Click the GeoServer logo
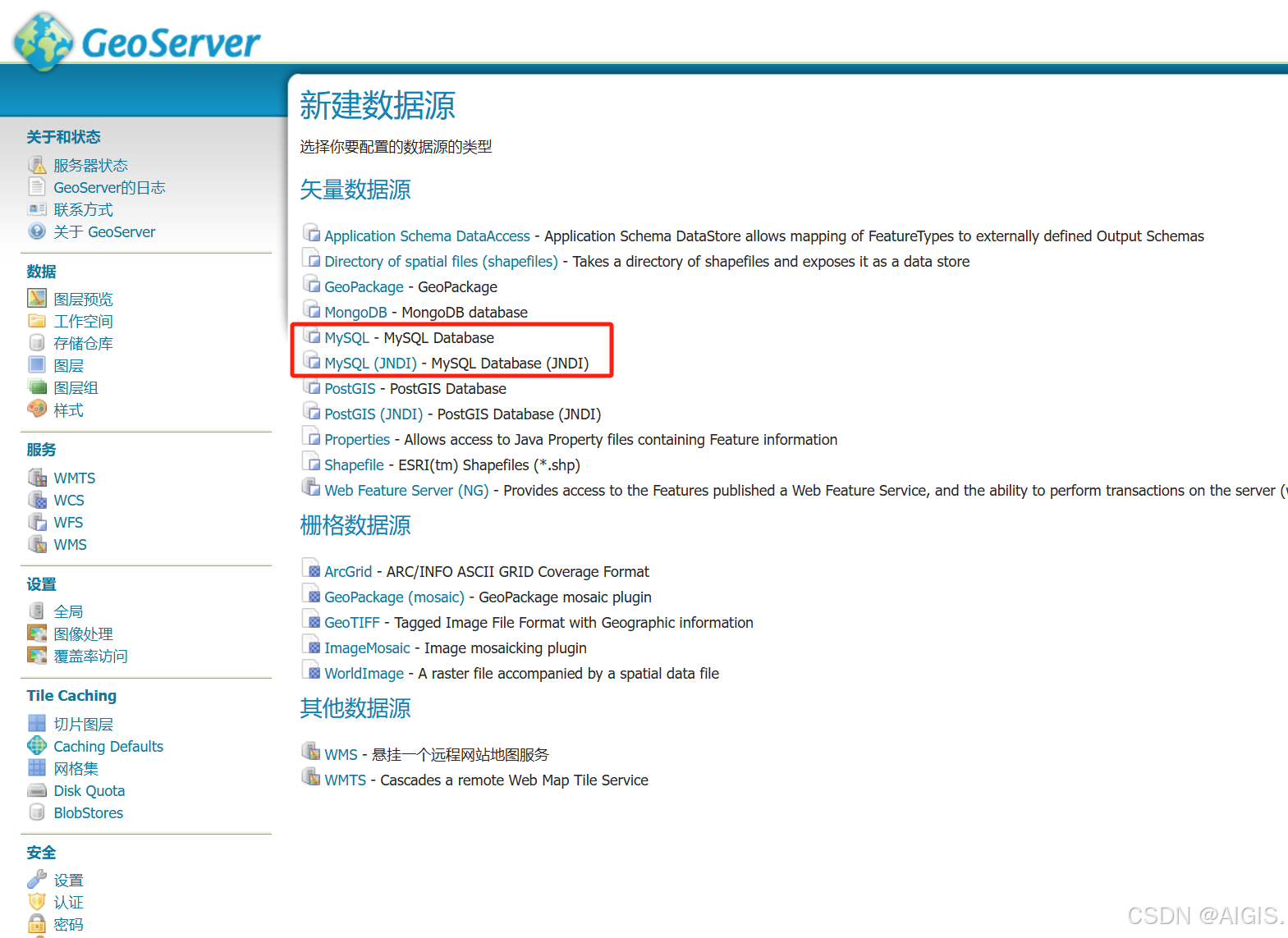The height and width of the screenshot is (938, 1288). click(136, 41)
